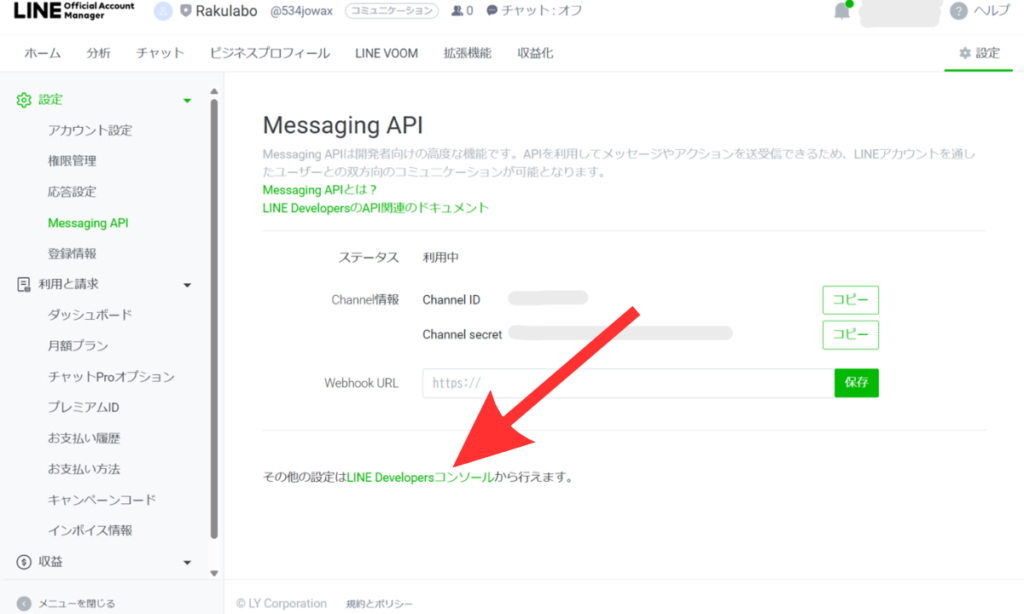Viewport: 1024px width, 614px height.
Task: Click the コミュニケーション account badge
Action: coord(392,11)
